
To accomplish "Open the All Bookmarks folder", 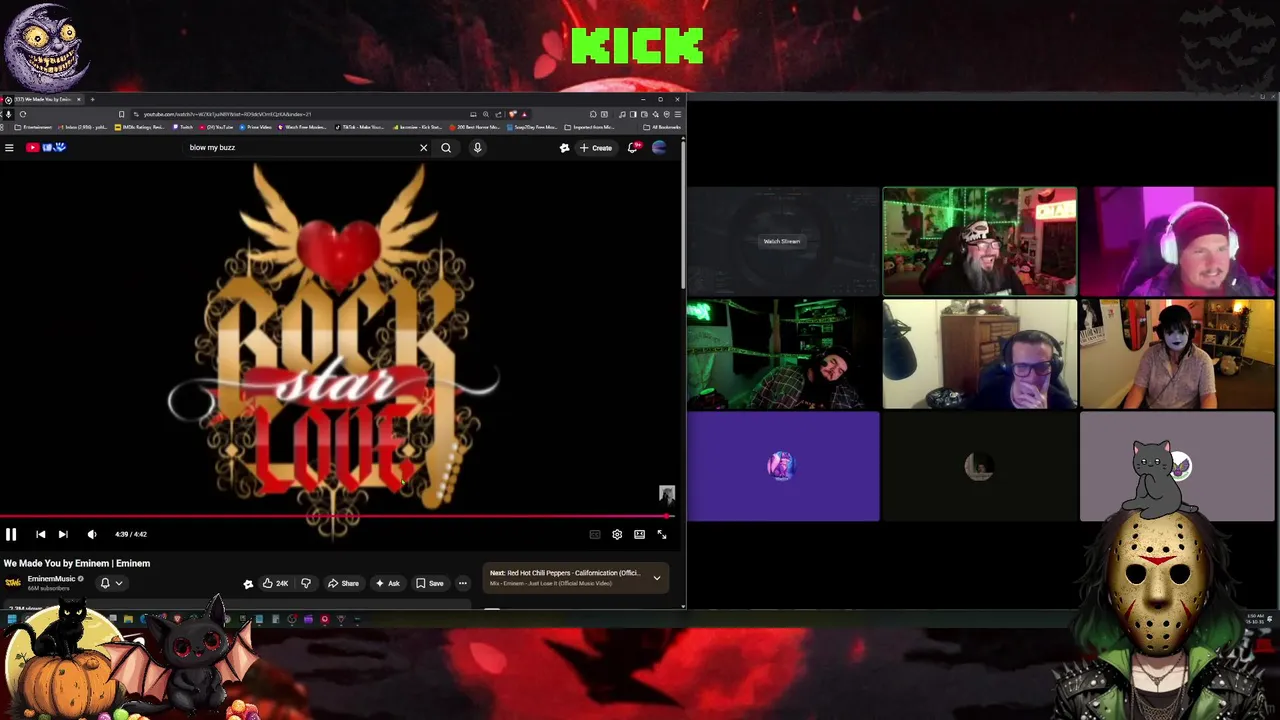I will (x=661, y=127).
